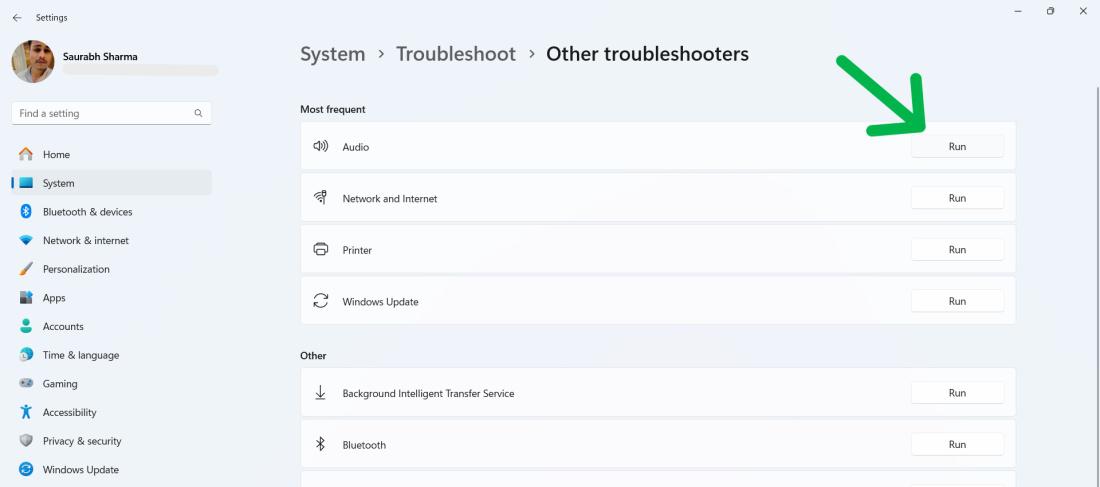This screenshot has width=1100, height=487.
Task: Click the Most frequent section heading
Action: pyautogui.click(x=333, y=109)
